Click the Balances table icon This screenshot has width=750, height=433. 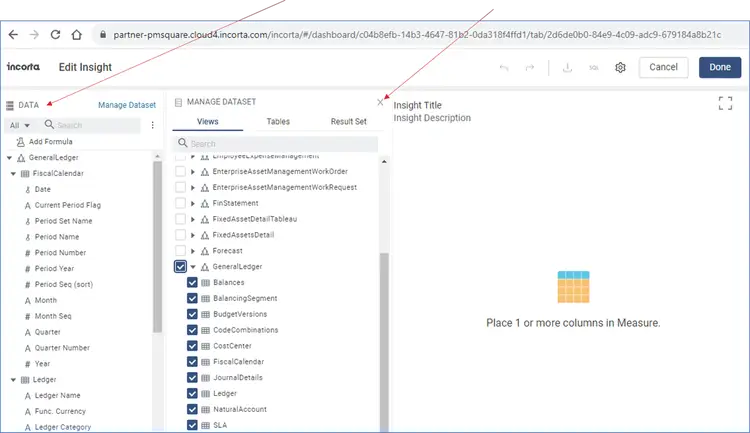[206, 283]
